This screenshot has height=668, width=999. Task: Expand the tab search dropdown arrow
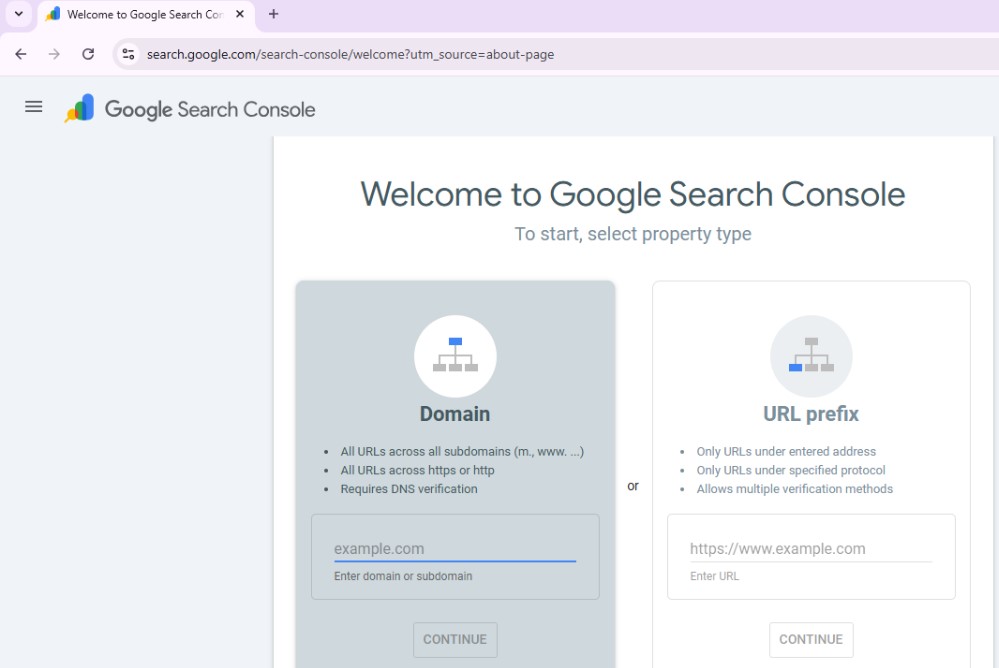pyautogui.click(x=19, y=14)
